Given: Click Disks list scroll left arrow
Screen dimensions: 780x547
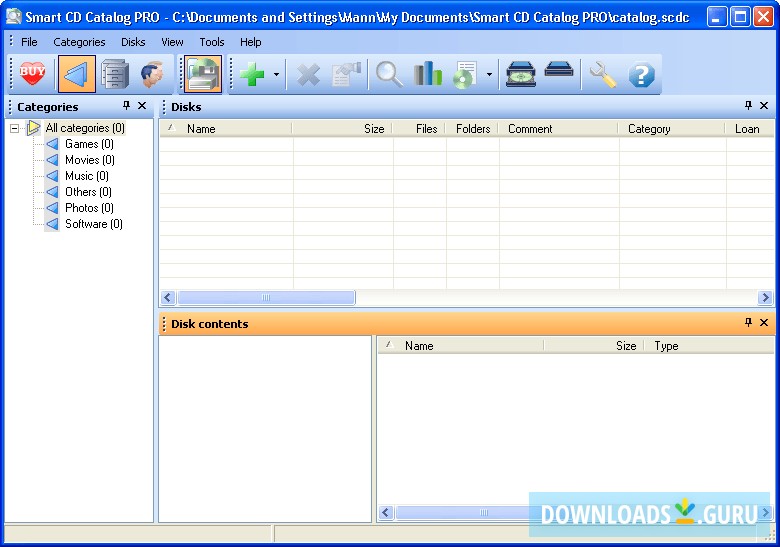Looking at the screenshot, I should (168, 297).
